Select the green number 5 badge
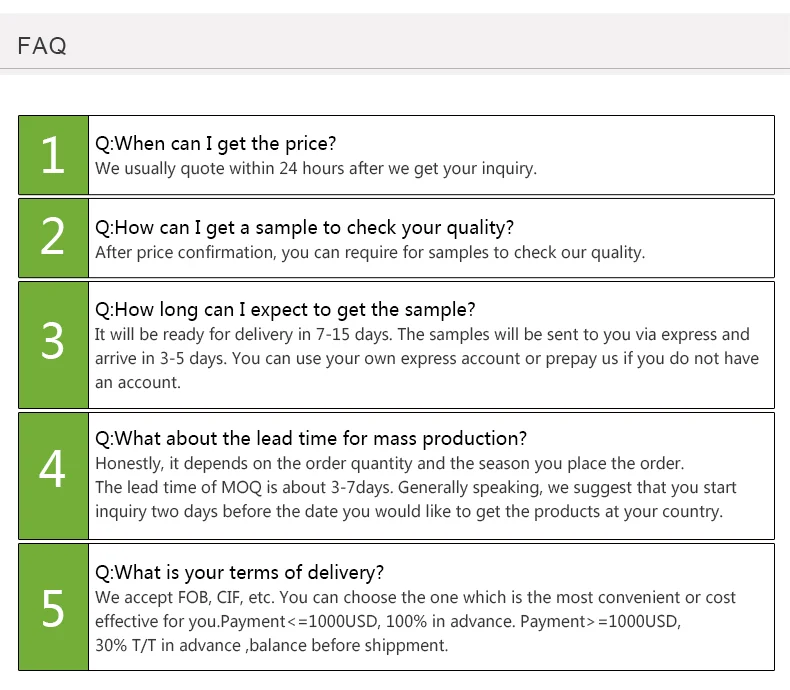 [x=53, y=607]
